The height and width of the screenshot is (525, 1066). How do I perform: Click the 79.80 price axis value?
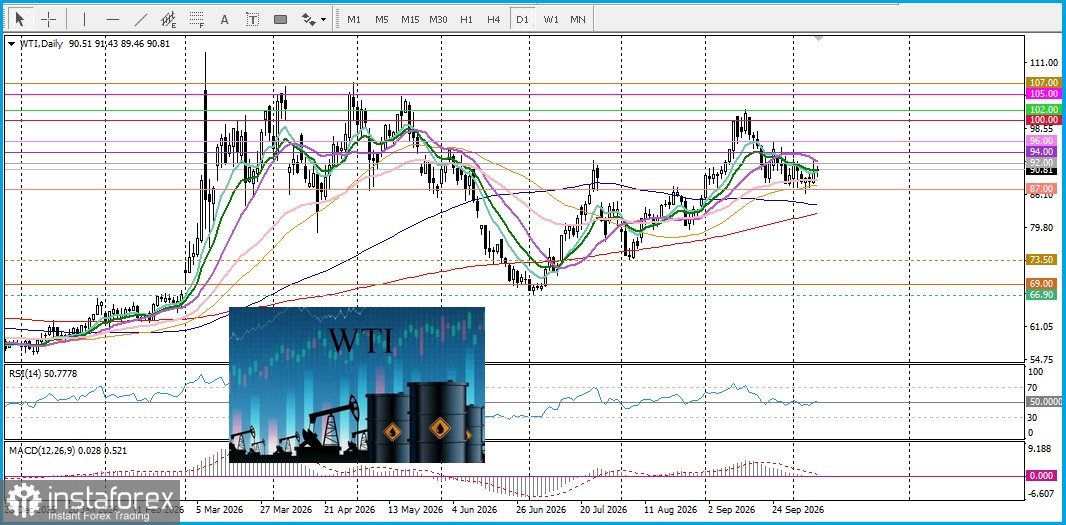click(x=1044, y=228)
